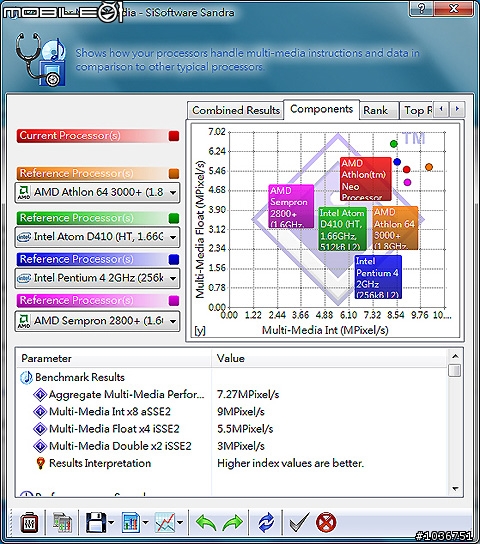The image size is (480, 544).
Task: Click the 5.5MPixel/s value
Action: pyautogui.click(x=245, y=429)
